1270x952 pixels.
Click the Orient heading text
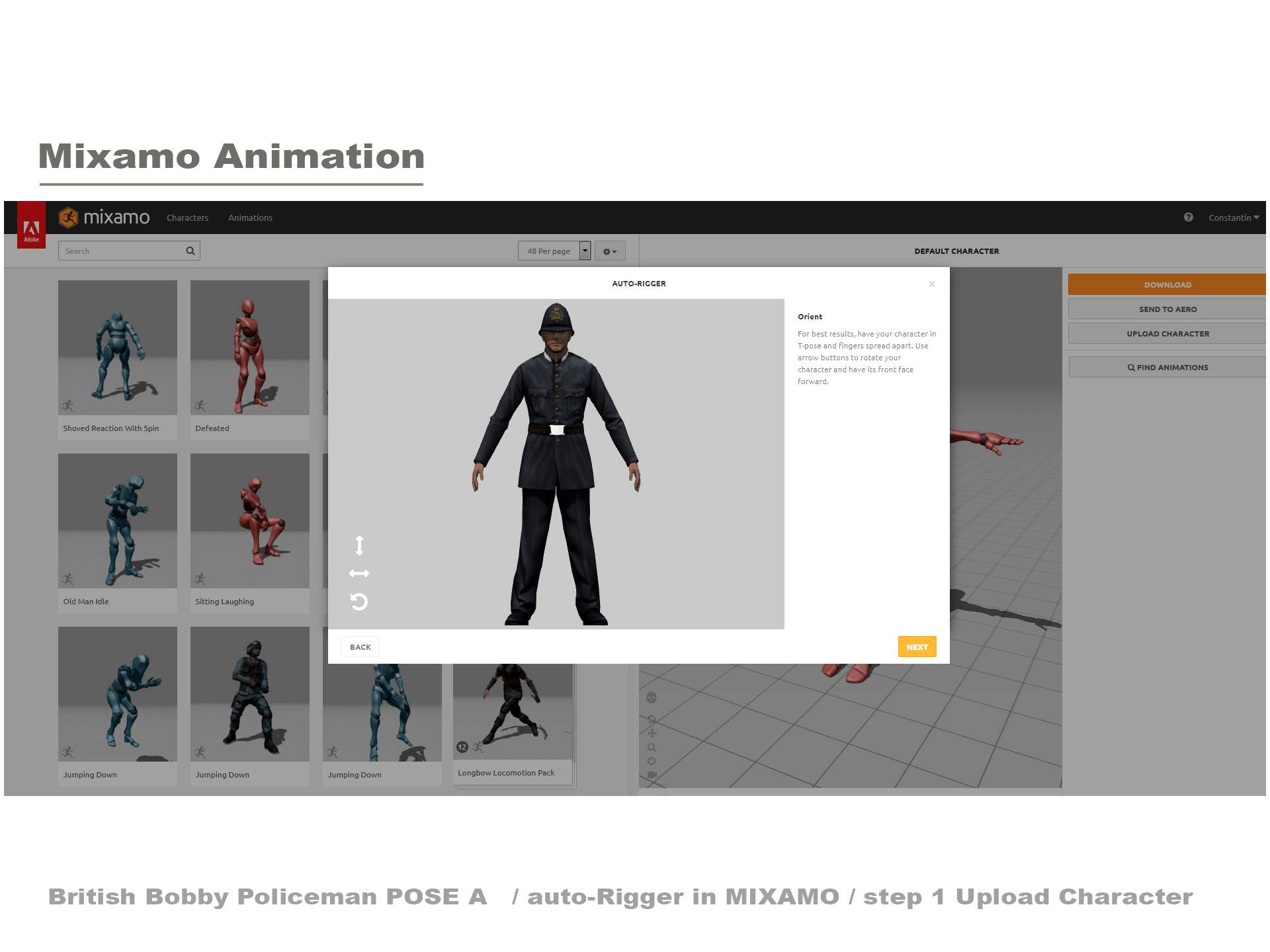click(810, 317)
